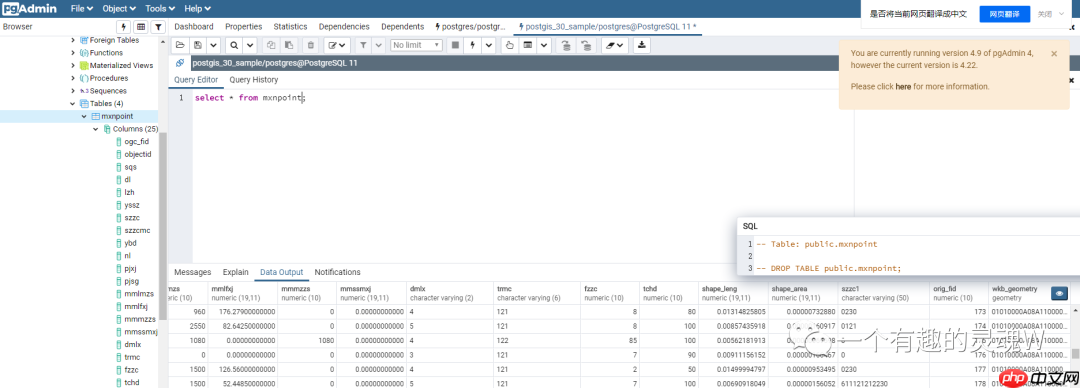Image resolution: width=1080 pixels, height=388 pixels.
Task: Collapse the mxnpoint table node
Action: [84, 116]
